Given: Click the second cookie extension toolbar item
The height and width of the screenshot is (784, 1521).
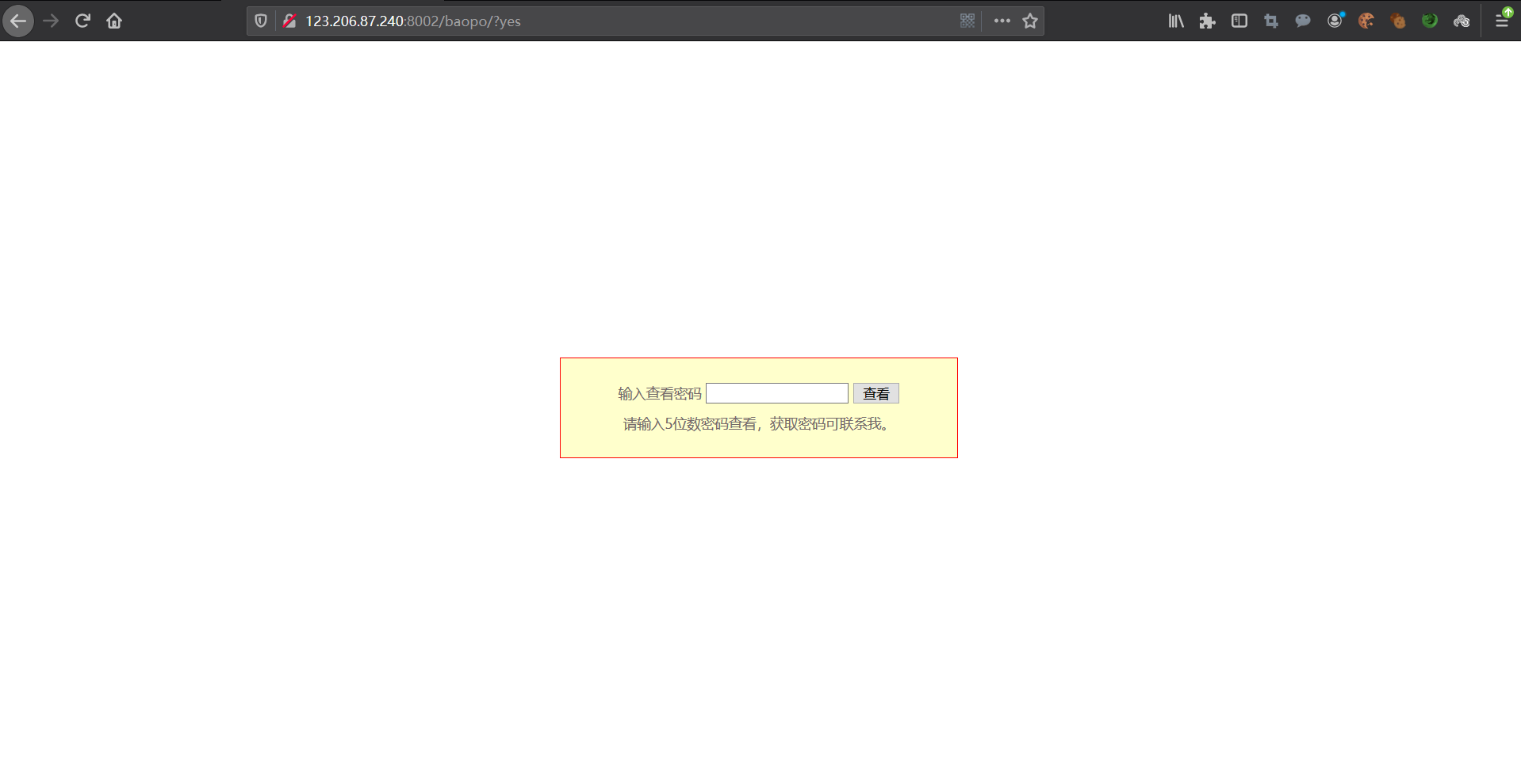Looking at the screenshot, I should point(1399,21).
